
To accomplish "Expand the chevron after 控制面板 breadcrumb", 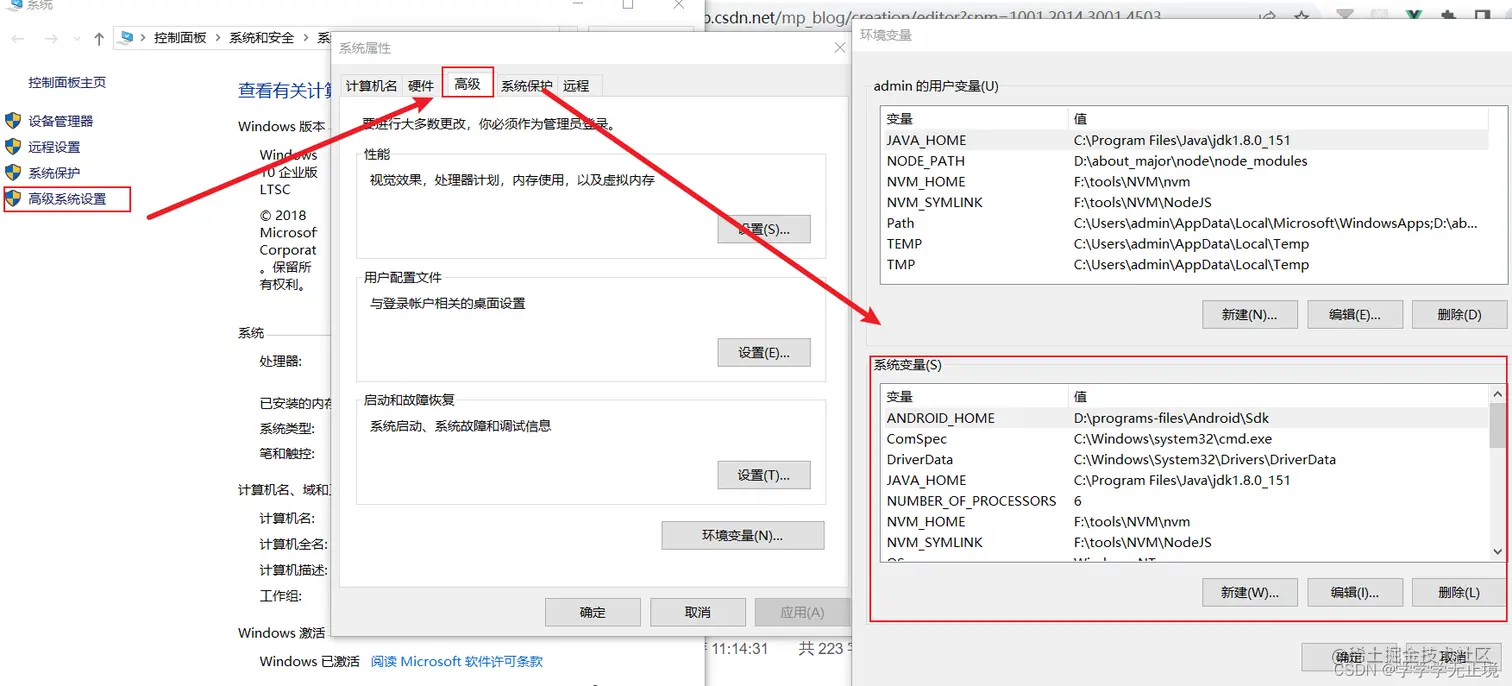I will [218, 38].
